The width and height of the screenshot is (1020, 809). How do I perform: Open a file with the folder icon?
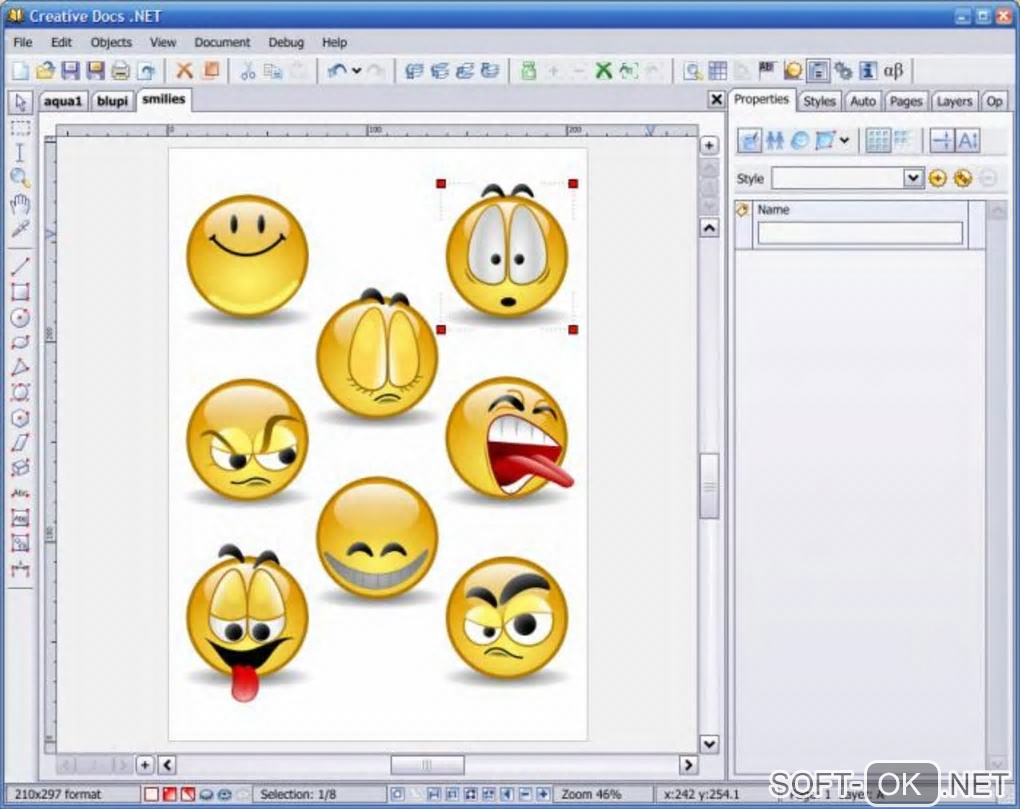click(45, 71)
